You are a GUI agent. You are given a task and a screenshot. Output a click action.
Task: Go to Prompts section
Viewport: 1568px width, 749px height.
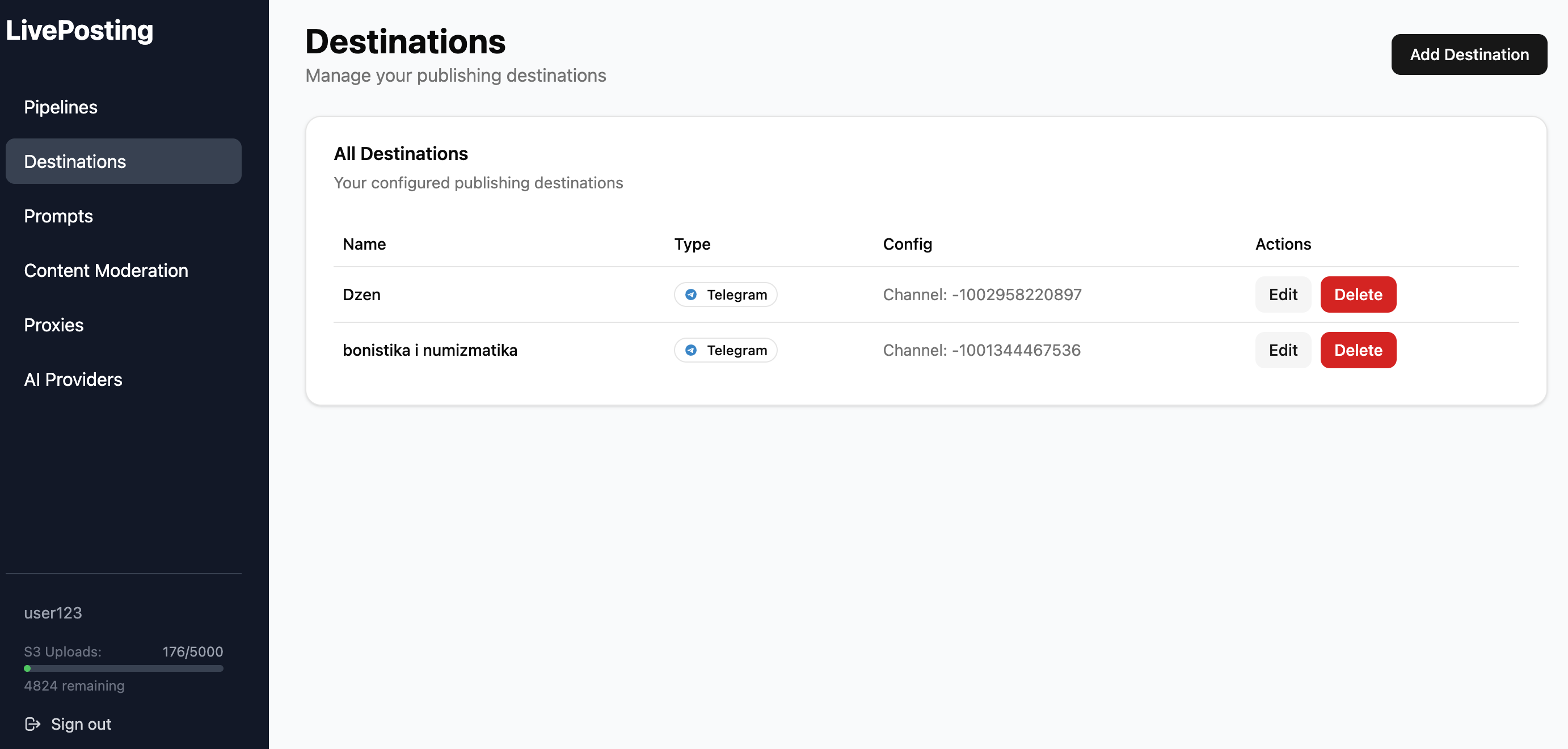[x=58, y=216]
